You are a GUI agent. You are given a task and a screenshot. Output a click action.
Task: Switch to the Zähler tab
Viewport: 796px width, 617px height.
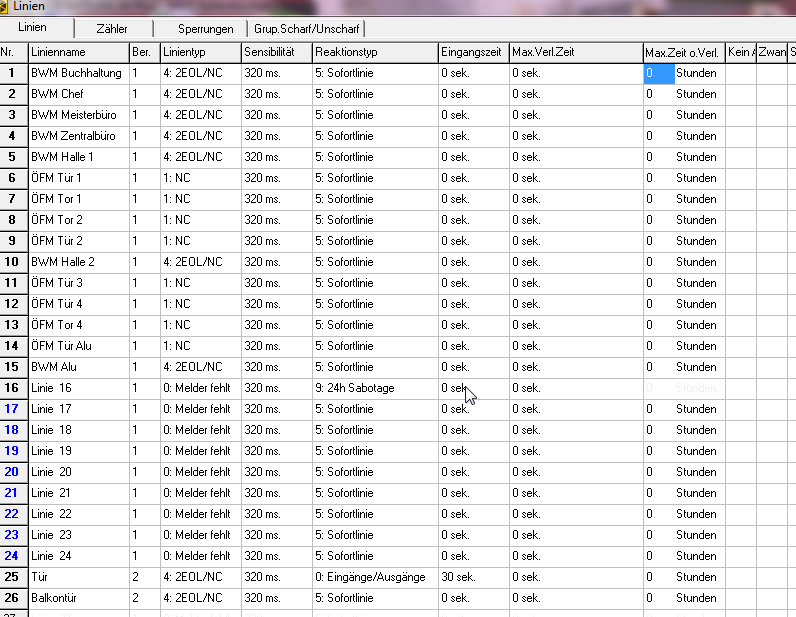coord(112,29)
